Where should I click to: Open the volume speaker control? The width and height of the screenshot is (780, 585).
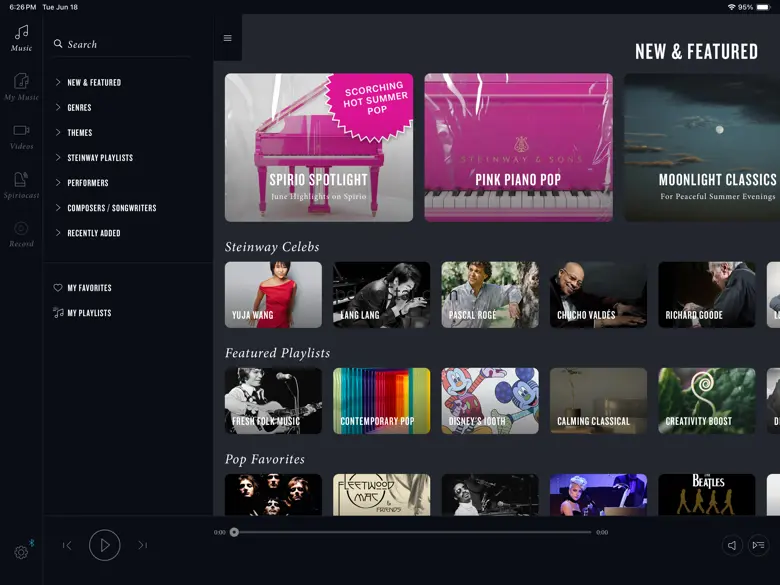pyautogui.click(x=732, y=545)
